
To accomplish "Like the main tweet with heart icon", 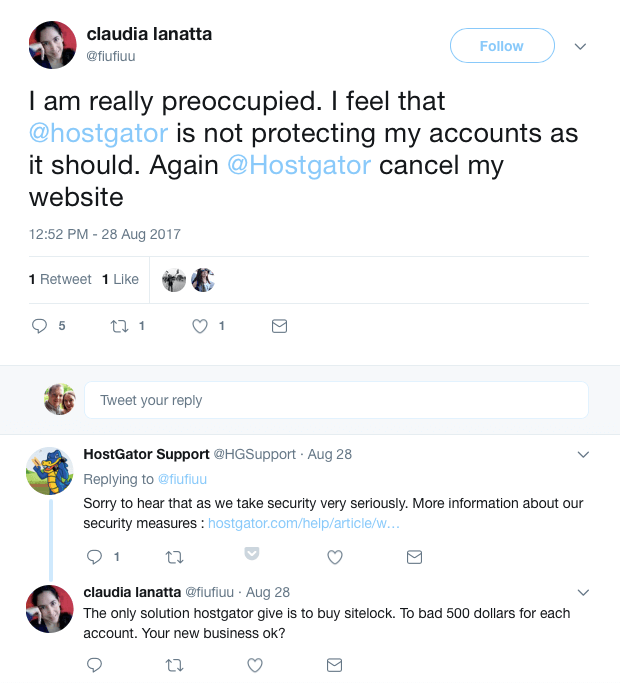I will (200, 326).
